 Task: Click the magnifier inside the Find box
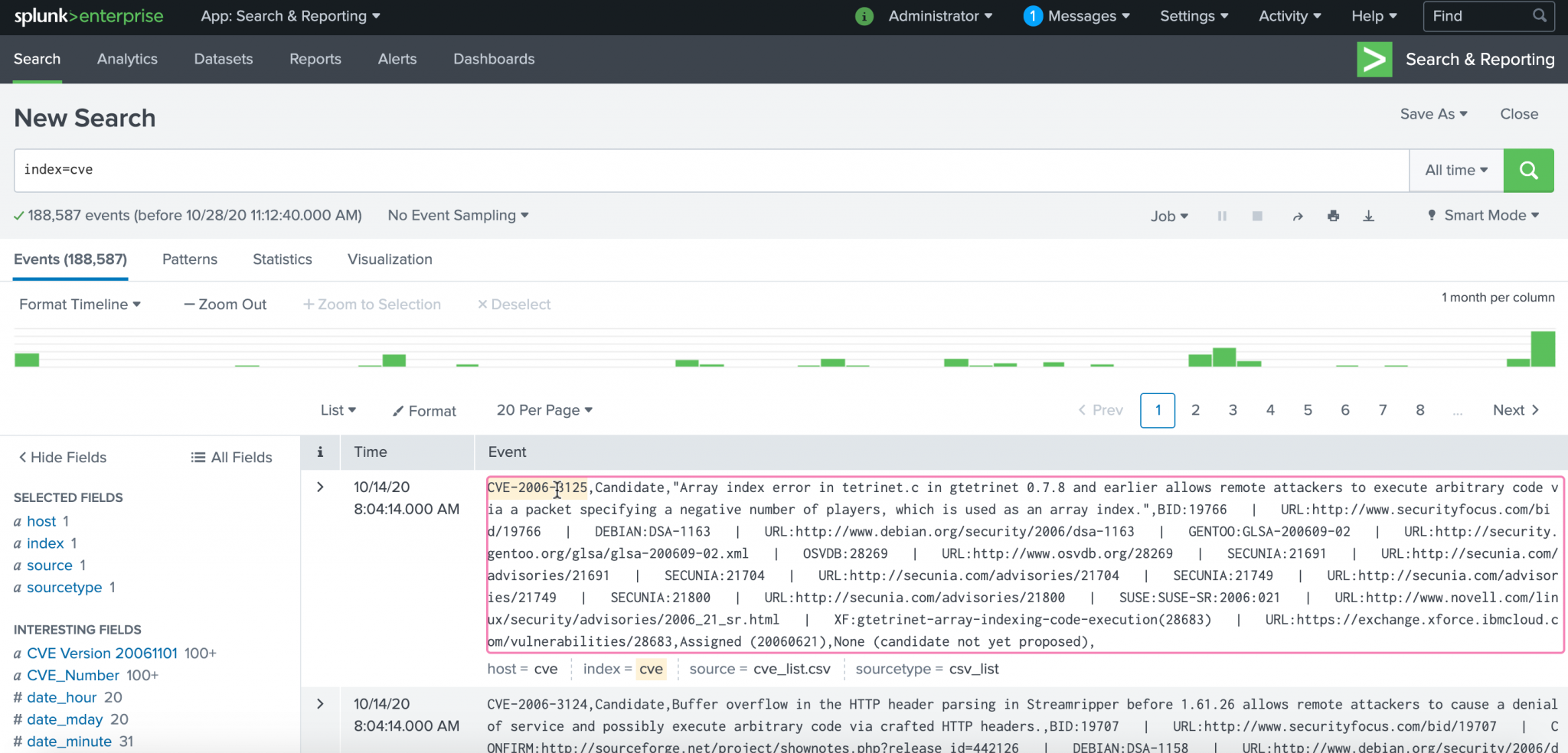click(x=1540, y=15)
